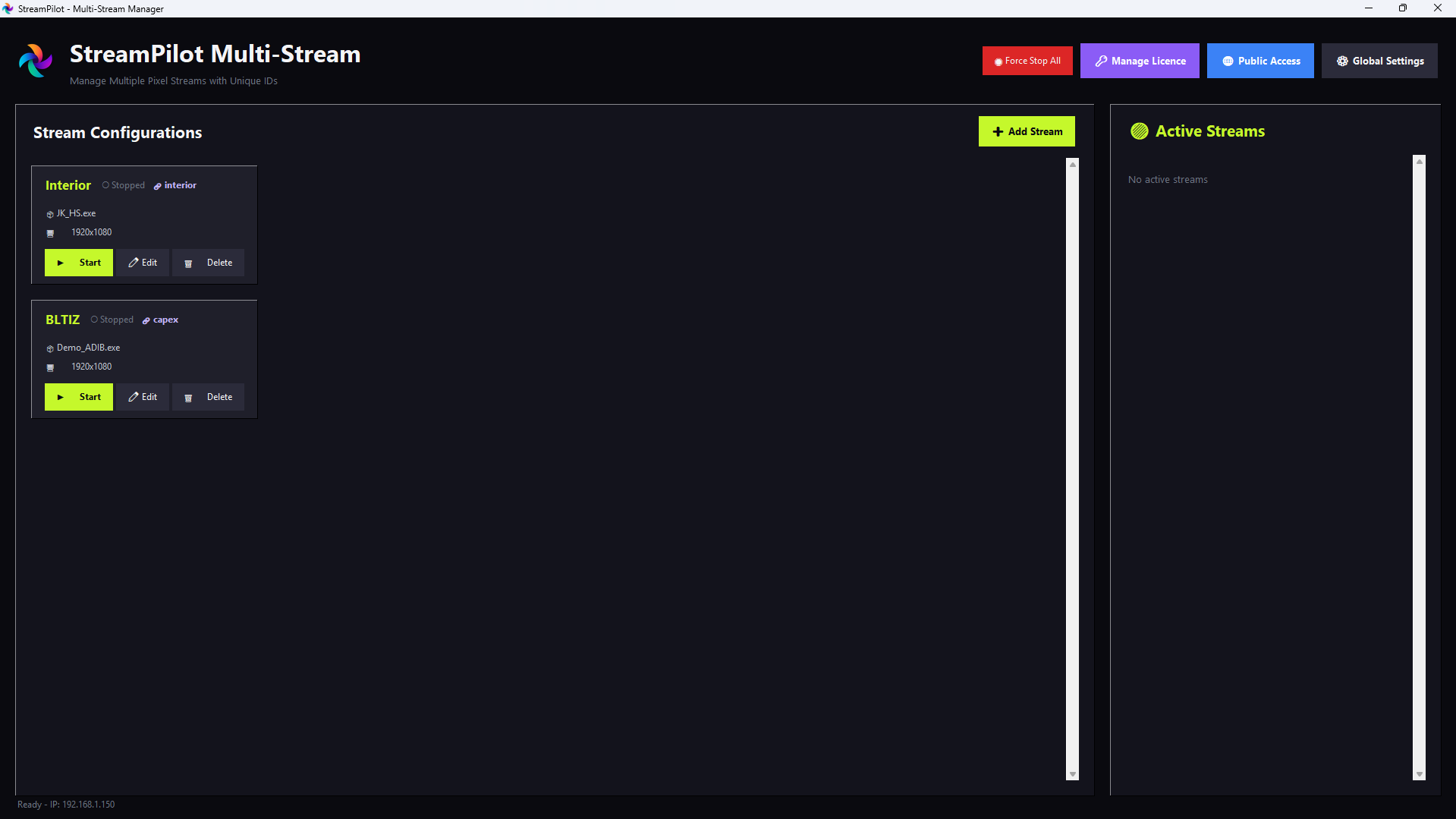
Task: Click the Active Streams striped circle icon
Action: click(x=1139, y=131)
